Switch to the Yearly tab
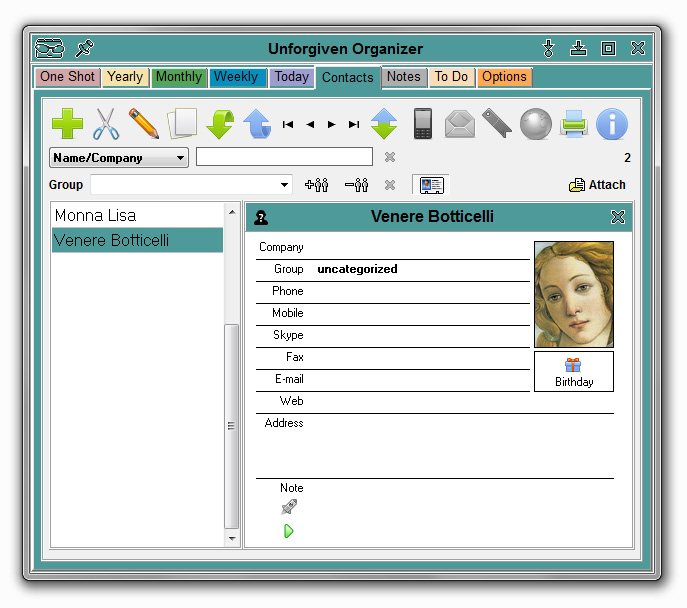 125,77
